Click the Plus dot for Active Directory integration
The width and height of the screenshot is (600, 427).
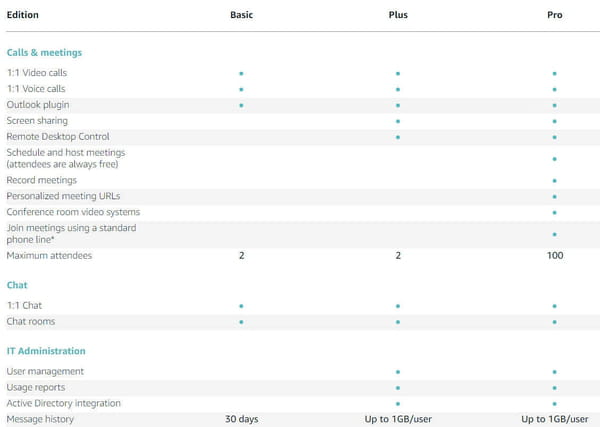pos(398,404)
